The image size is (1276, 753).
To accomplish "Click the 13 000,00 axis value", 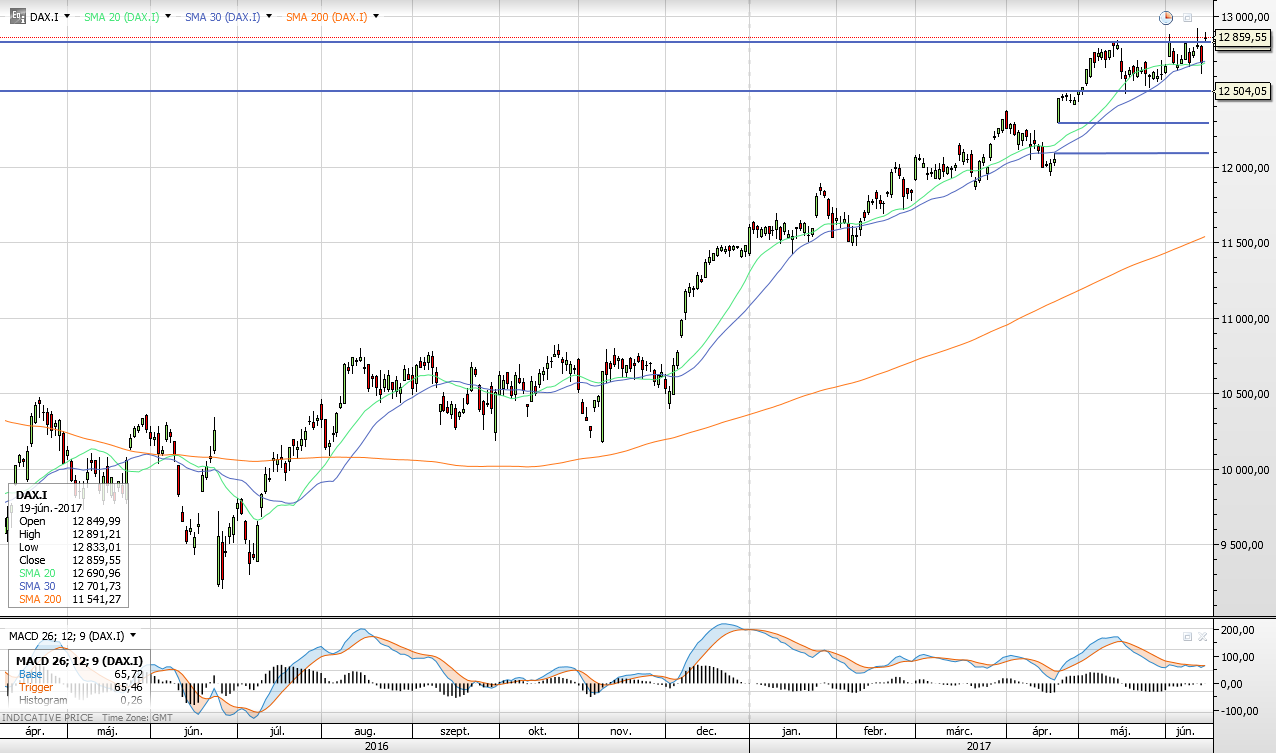I will click(1243, 17).
